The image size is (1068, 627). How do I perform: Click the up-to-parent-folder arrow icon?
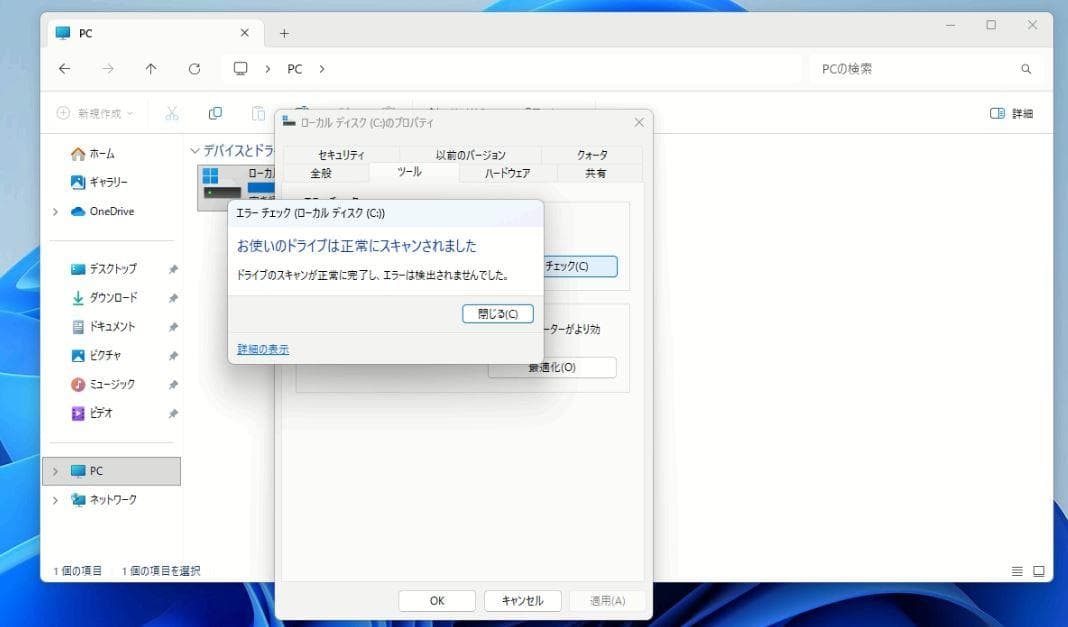pos(151,68)
